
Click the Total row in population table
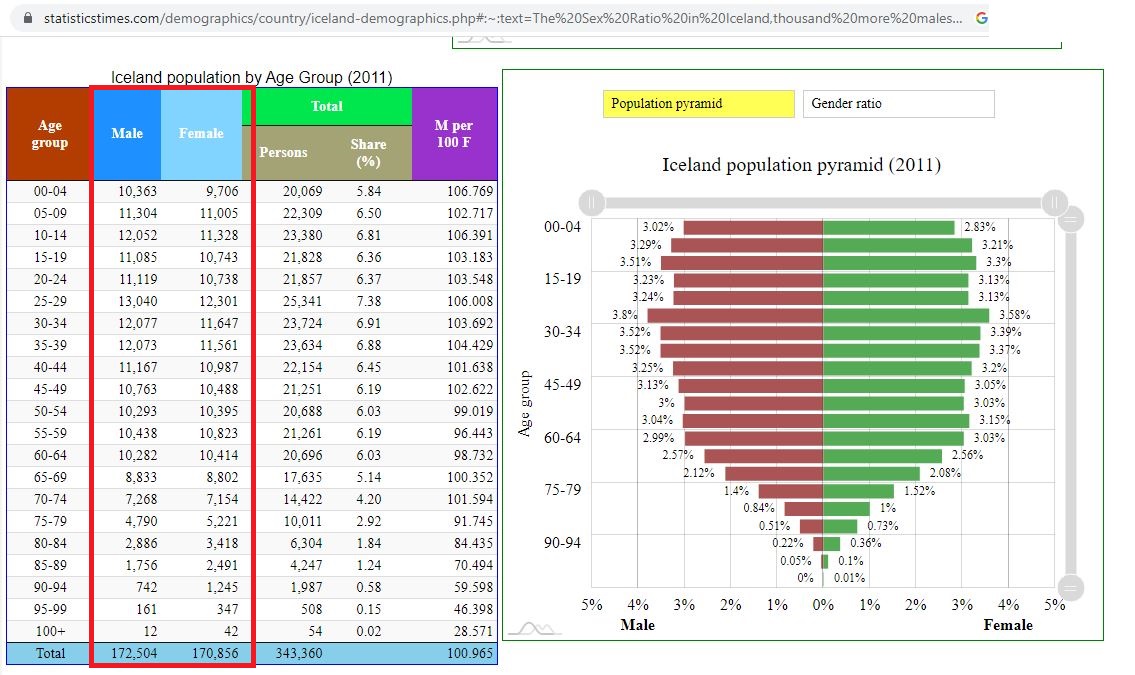(x=252, y=653)
